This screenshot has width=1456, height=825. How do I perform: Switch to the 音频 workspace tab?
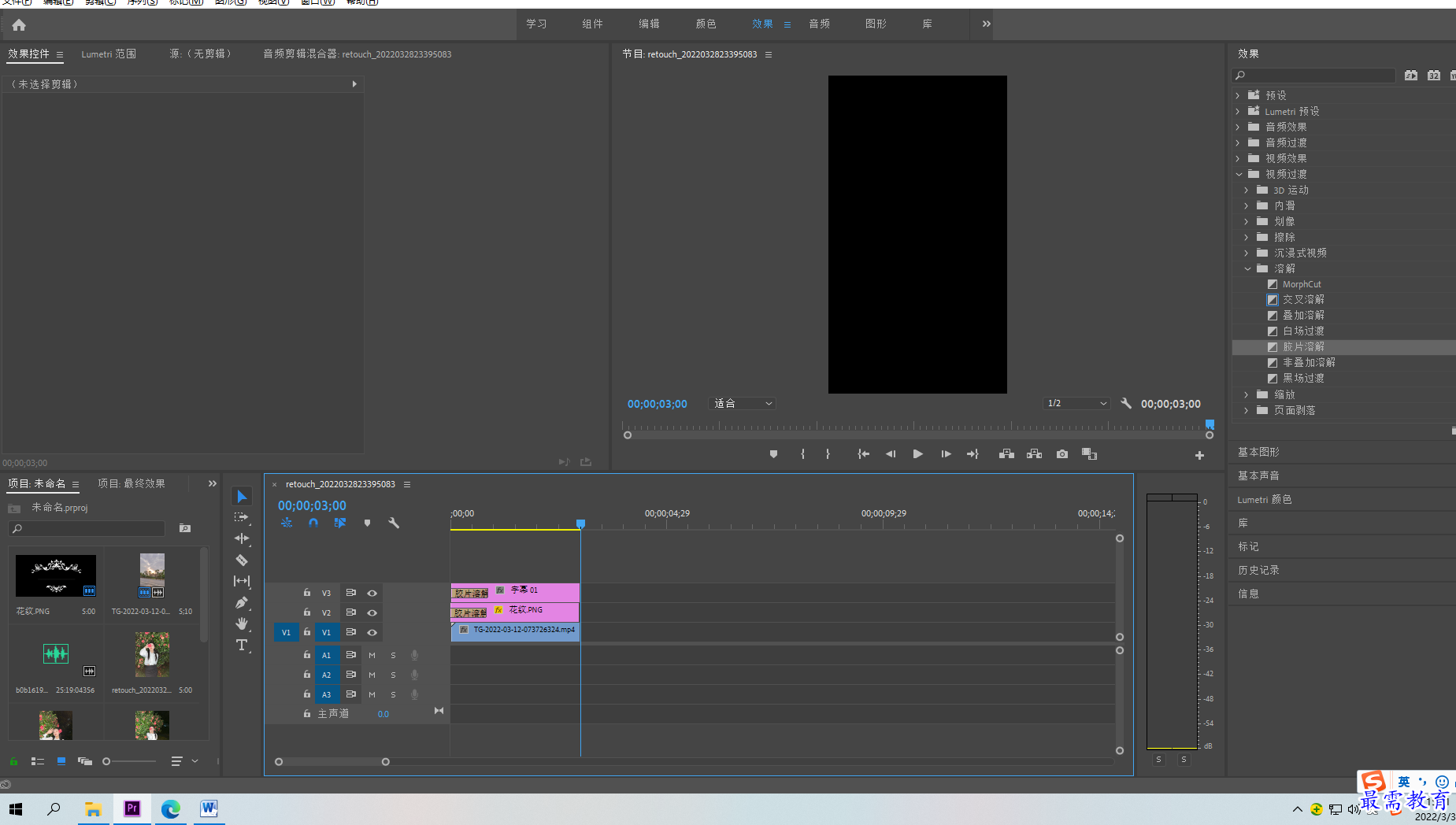pyautogui.click(x=819, y=24)
